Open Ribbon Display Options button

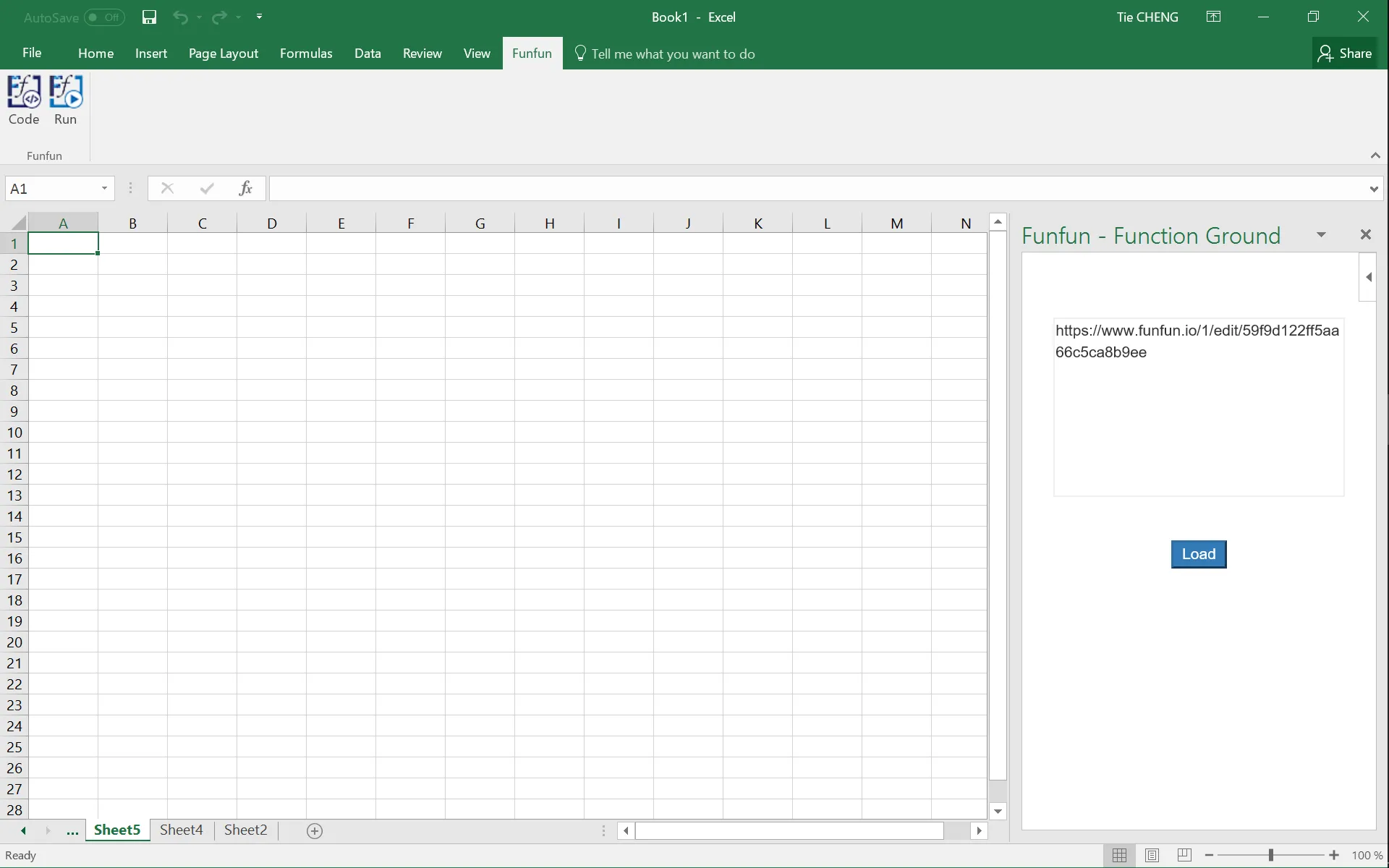[1213, 17]
